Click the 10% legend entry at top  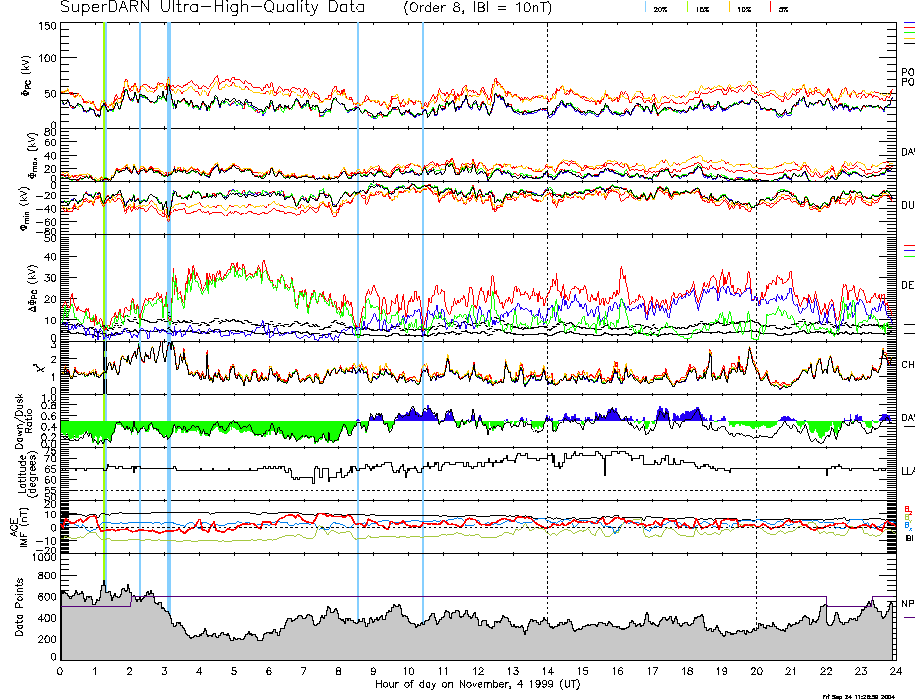pos(744,8)
